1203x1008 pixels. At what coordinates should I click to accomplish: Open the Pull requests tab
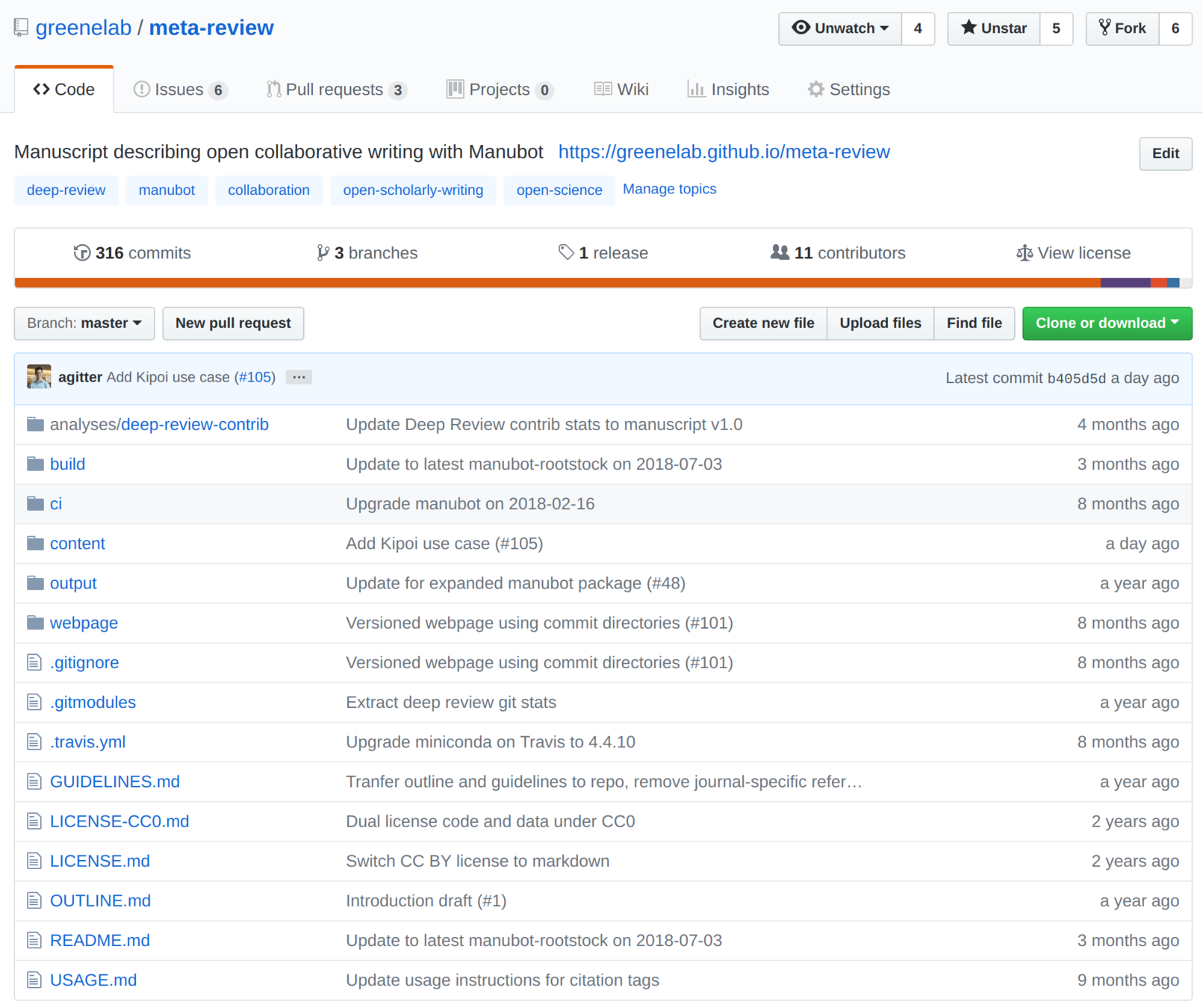(336, 90)
